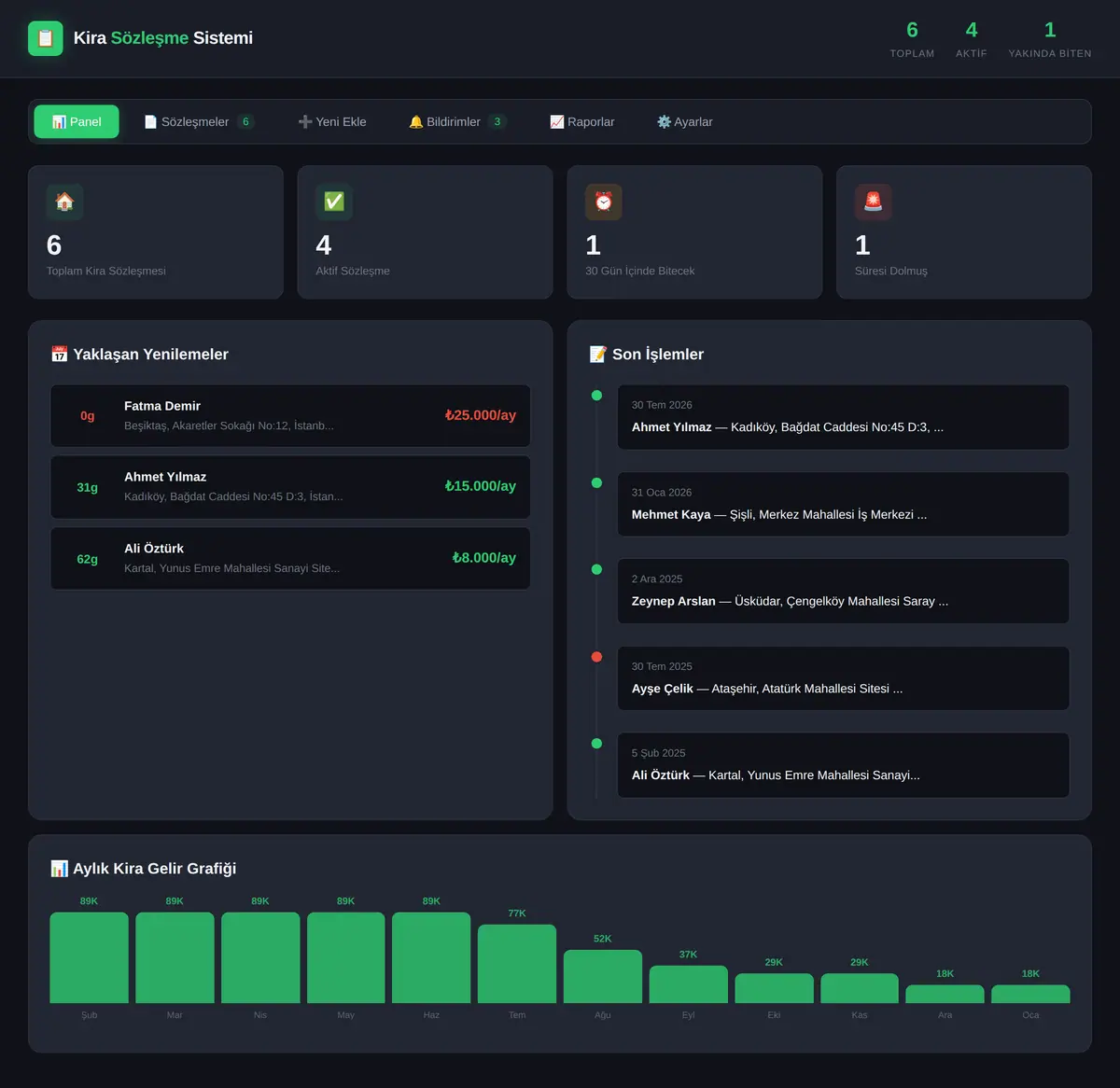Select the 31 Oca 2026 Mehmet Kaya transaction
Screen dimensions: 1120x1088
pos(843,504)
